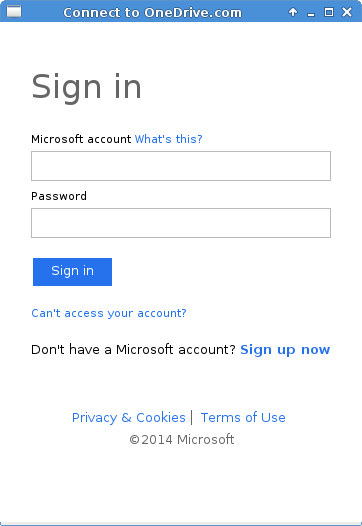Close the Connect to OneDrive.com dialog
The width and height of the screenshot is (362, 526).
(x=347, y=12)
